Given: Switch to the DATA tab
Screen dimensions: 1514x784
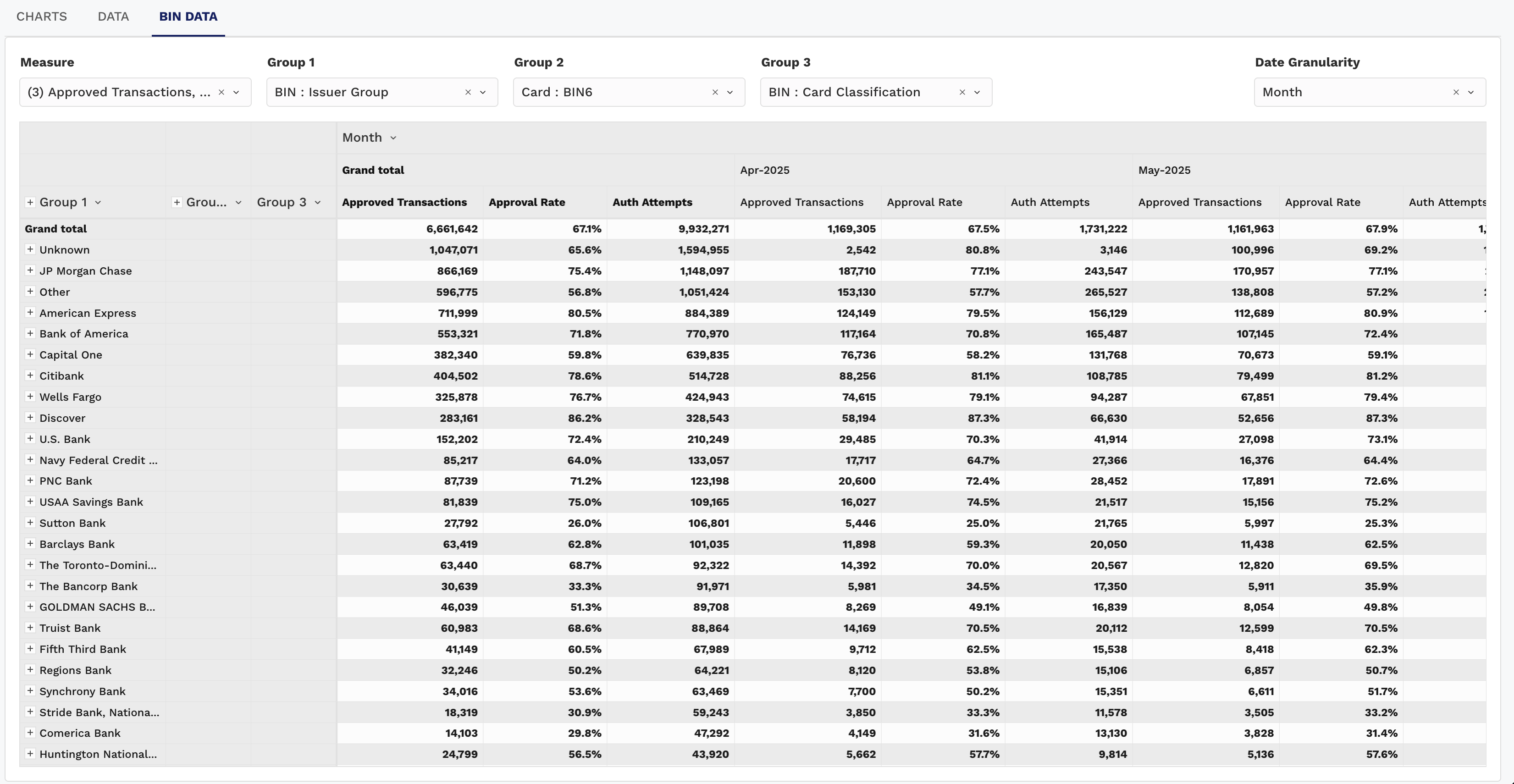Looking at the screenshot, I should (113, 17).
